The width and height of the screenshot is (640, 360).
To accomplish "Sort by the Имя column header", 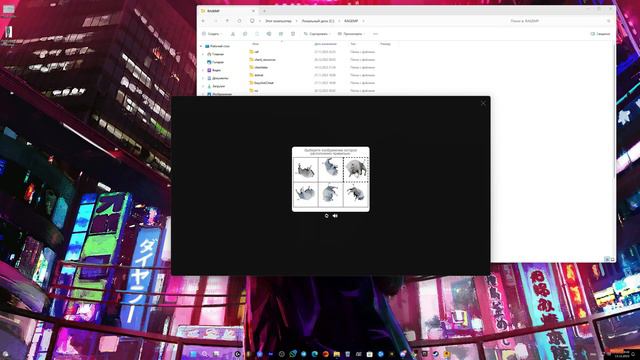I will pos(256,44).
